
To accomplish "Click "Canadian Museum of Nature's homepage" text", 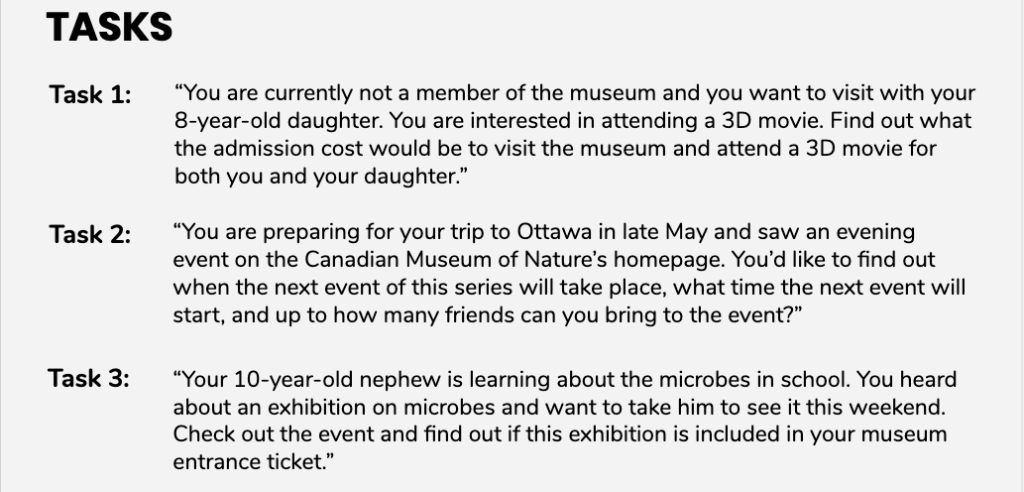I will [x=515, y=260].
